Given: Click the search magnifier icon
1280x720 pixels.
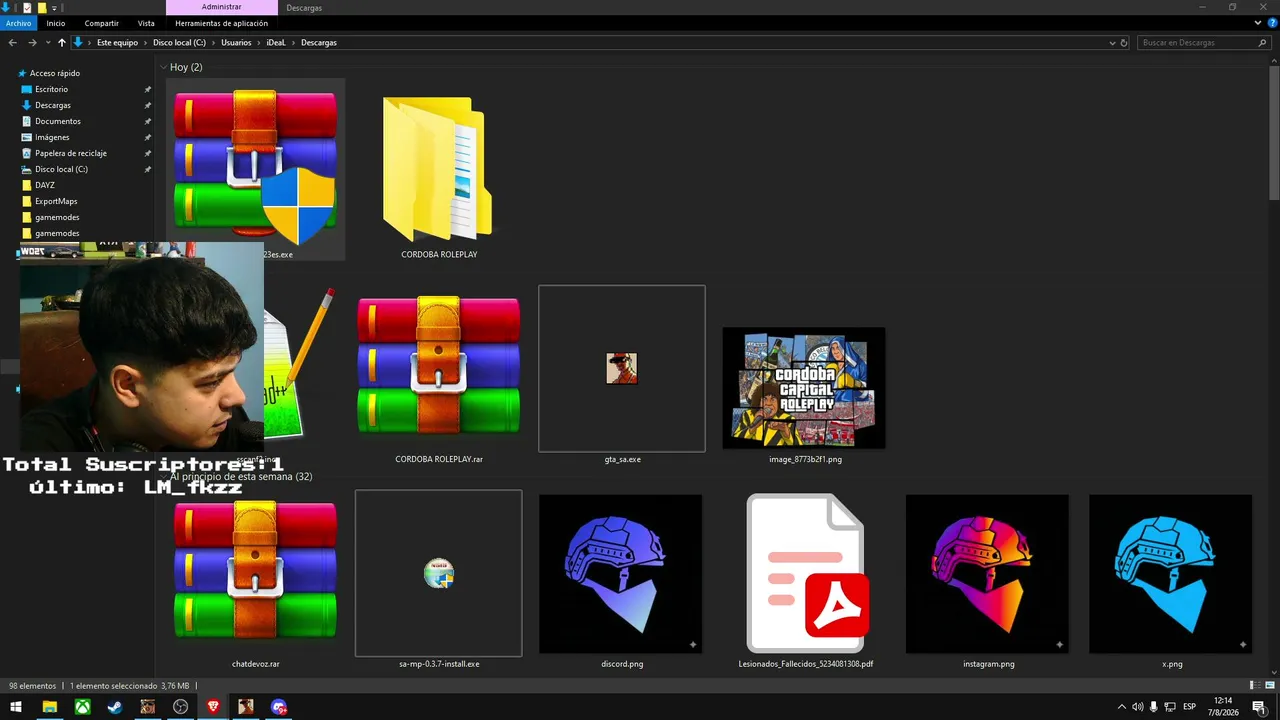Looking at the screenshot, I should point(1262,43).
